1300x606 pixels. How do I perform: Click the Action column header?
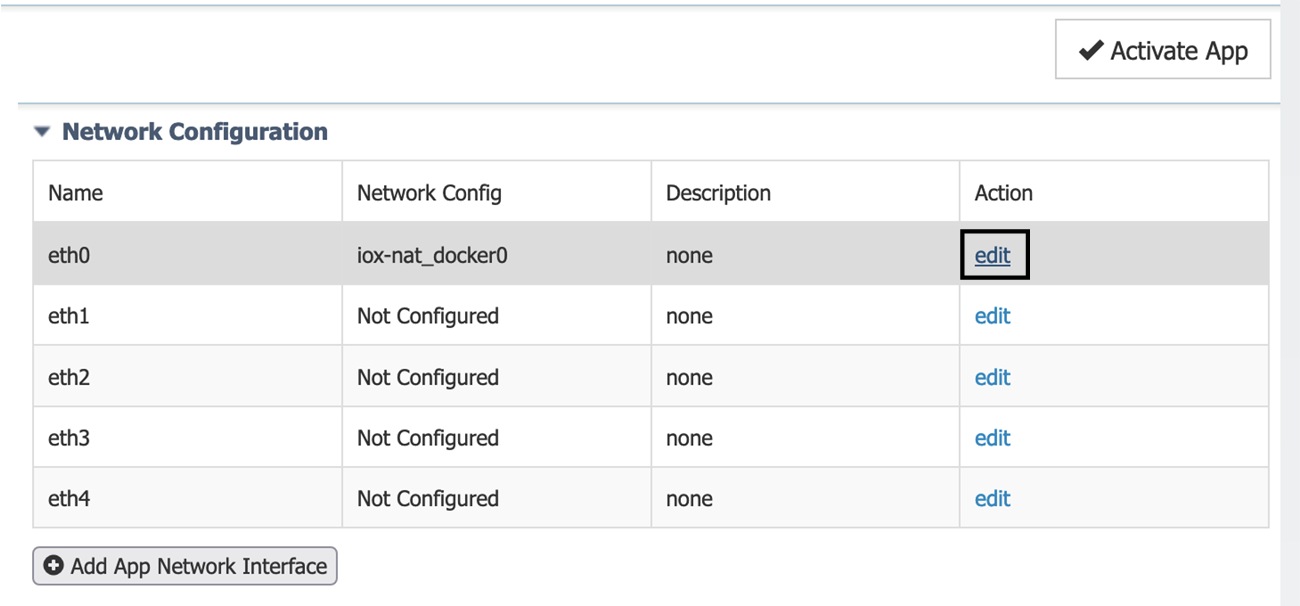[1004, 192]
